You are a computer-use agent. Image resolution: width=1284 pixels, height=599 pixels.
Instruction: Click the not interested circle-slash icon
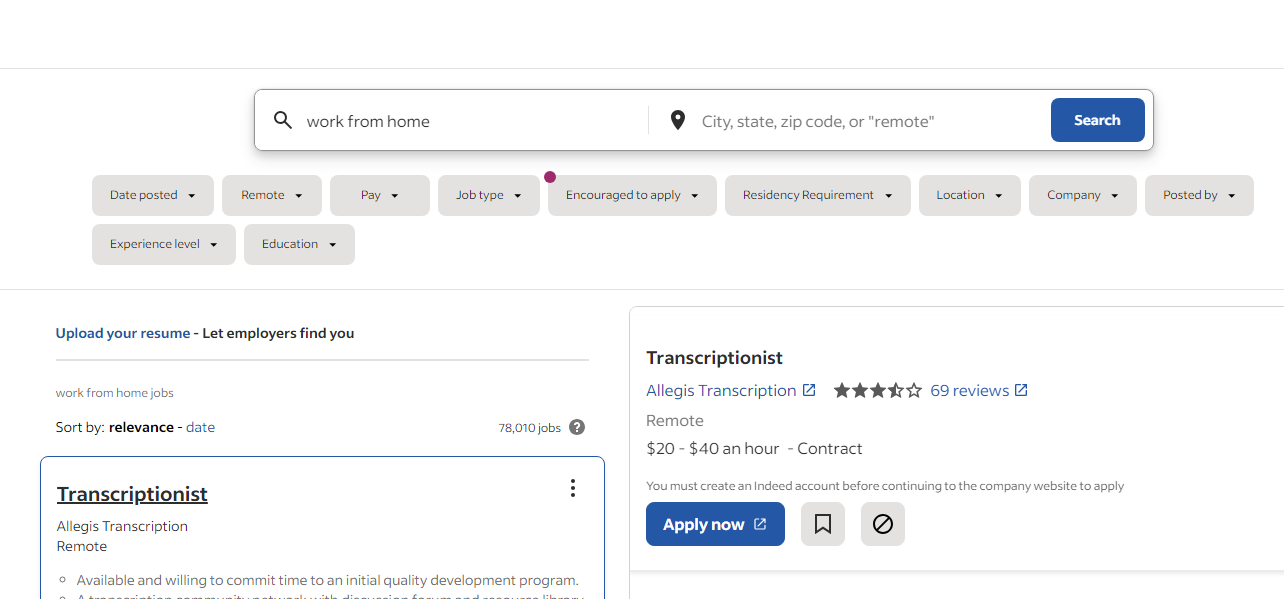883,524
